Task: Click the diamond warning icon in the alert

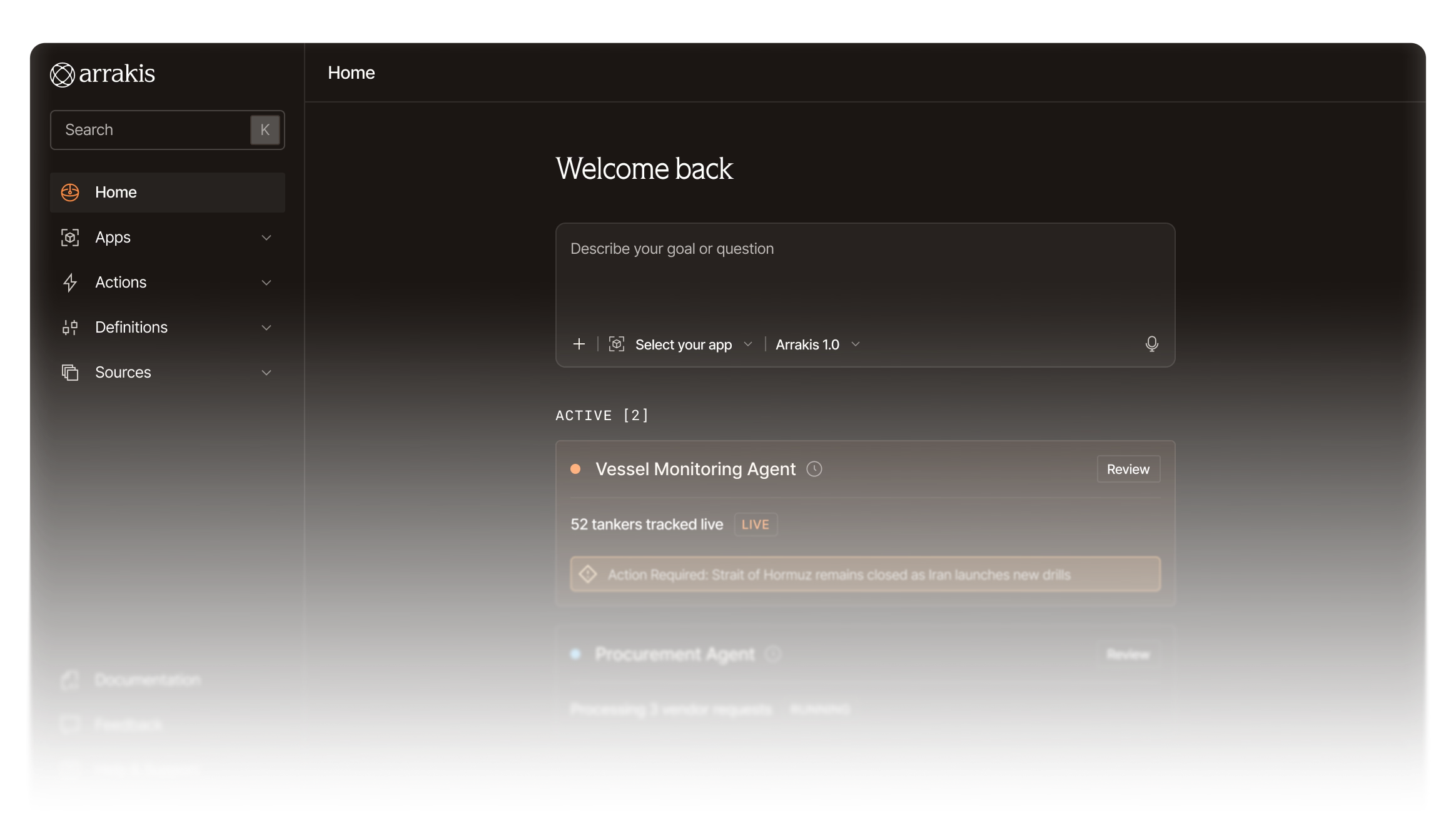Action: click(x=588, y=575)
